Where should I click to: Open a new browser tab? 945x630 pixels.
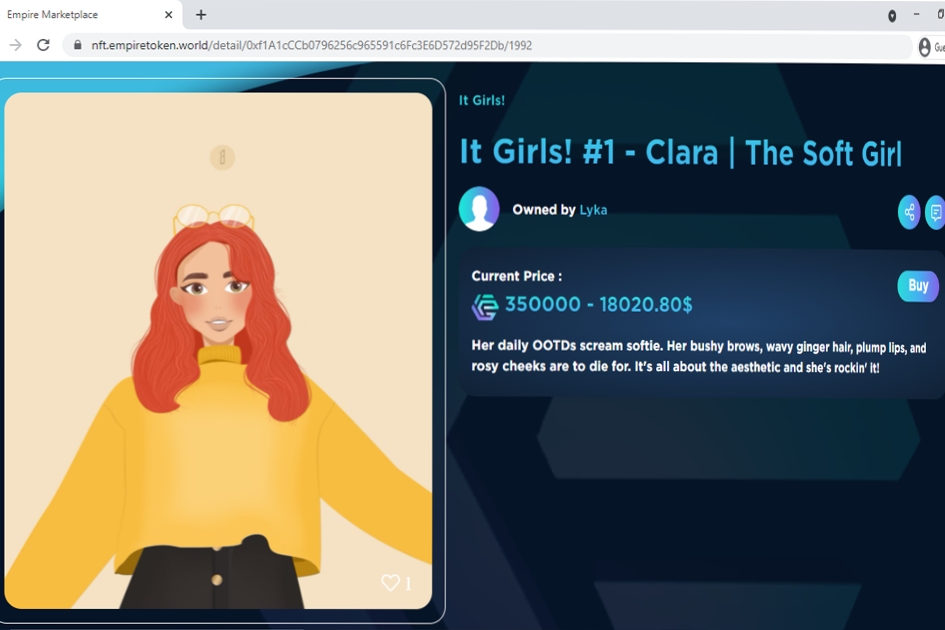201,15
